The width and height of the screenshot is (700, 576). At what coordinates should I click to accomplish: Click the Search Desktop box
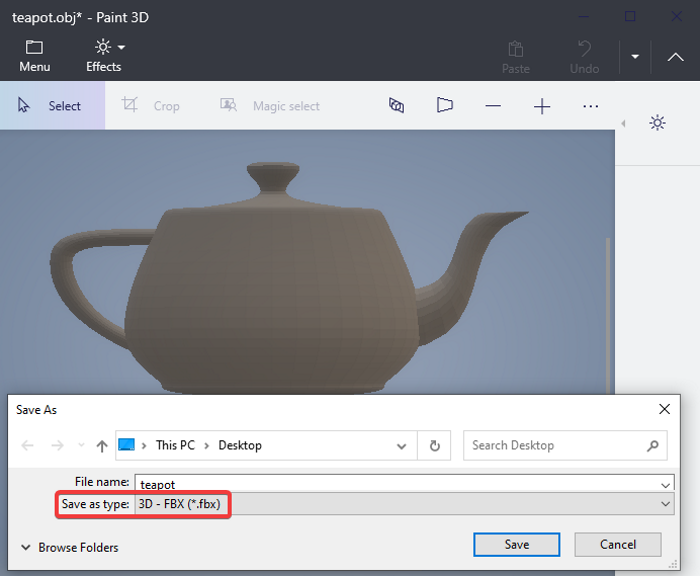pyautogui.click(x=555, y=445)
